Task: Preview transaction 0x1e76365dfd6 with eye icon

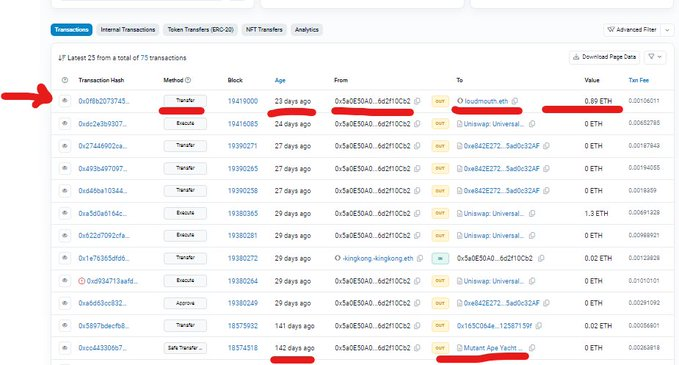Action: click(65, 258)
